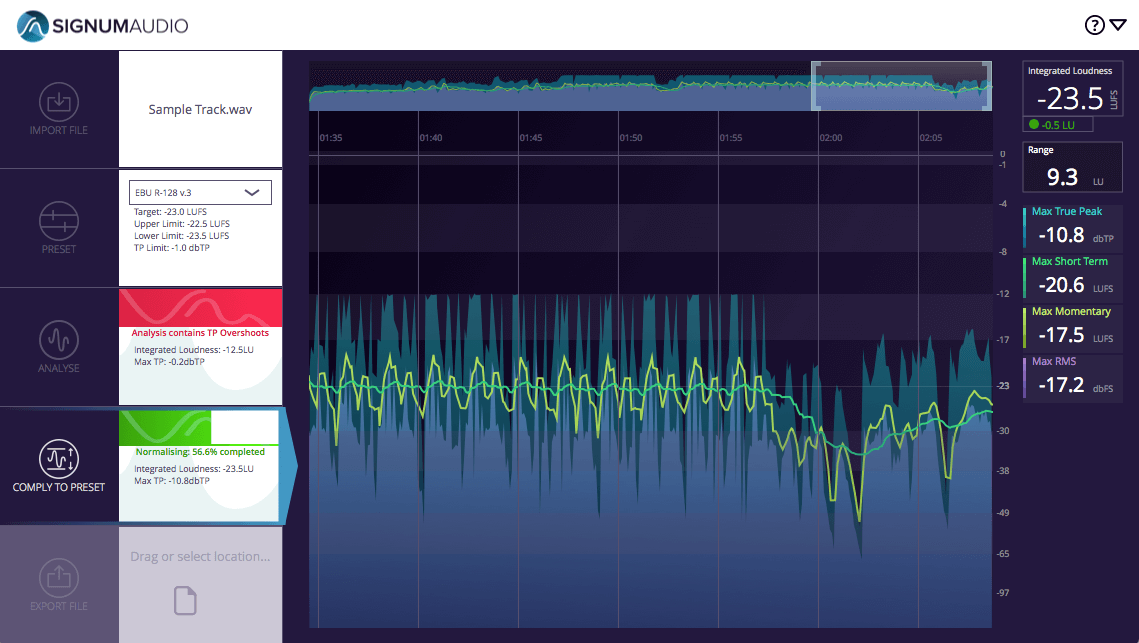Click the 02:00 mark on the time ruler
This screenshot has width=1139, height=643.
click(x=830, y=138)
